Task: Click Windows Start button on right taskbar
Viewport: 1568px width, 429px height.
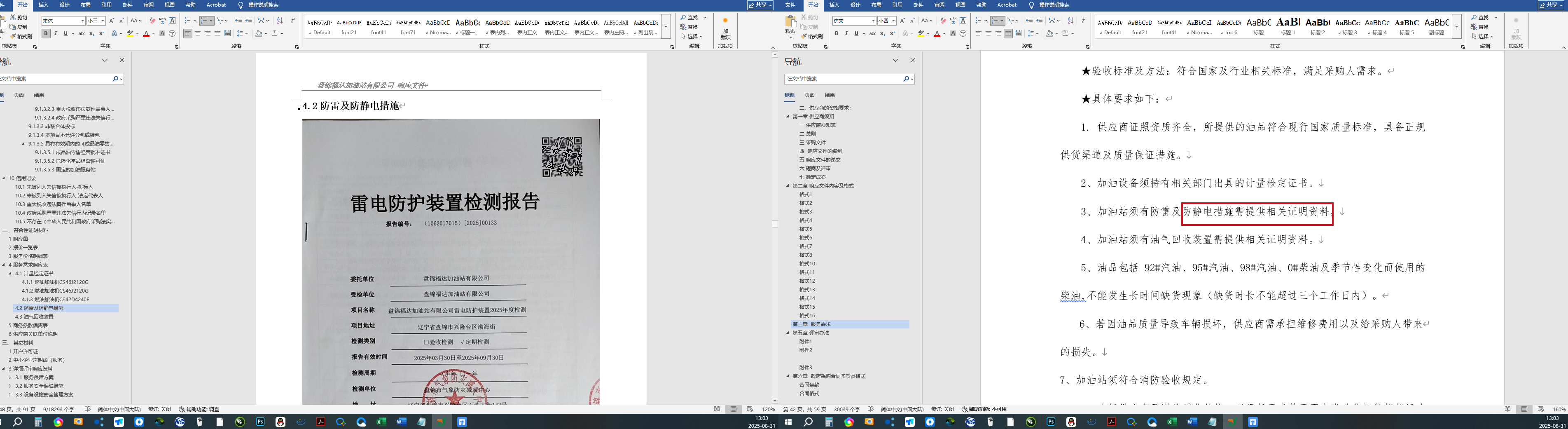Action: click(788, 422)
